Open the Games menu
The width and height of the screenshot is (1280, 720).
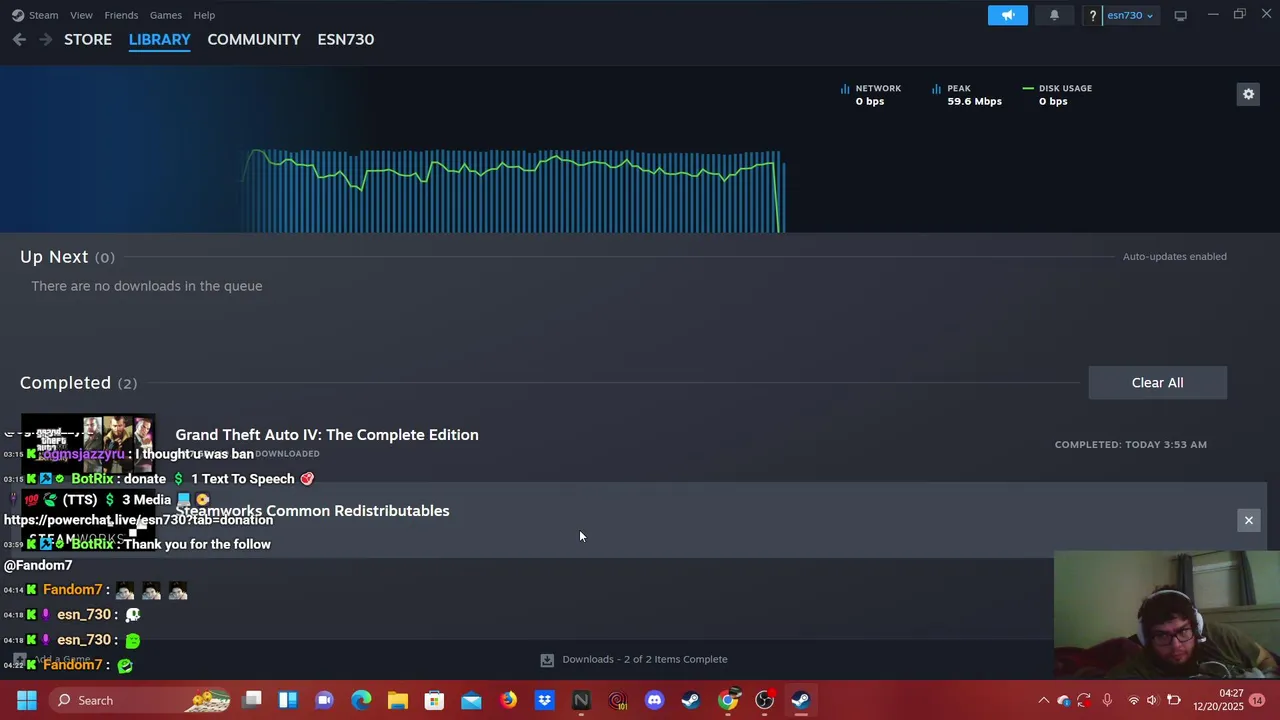165,15
